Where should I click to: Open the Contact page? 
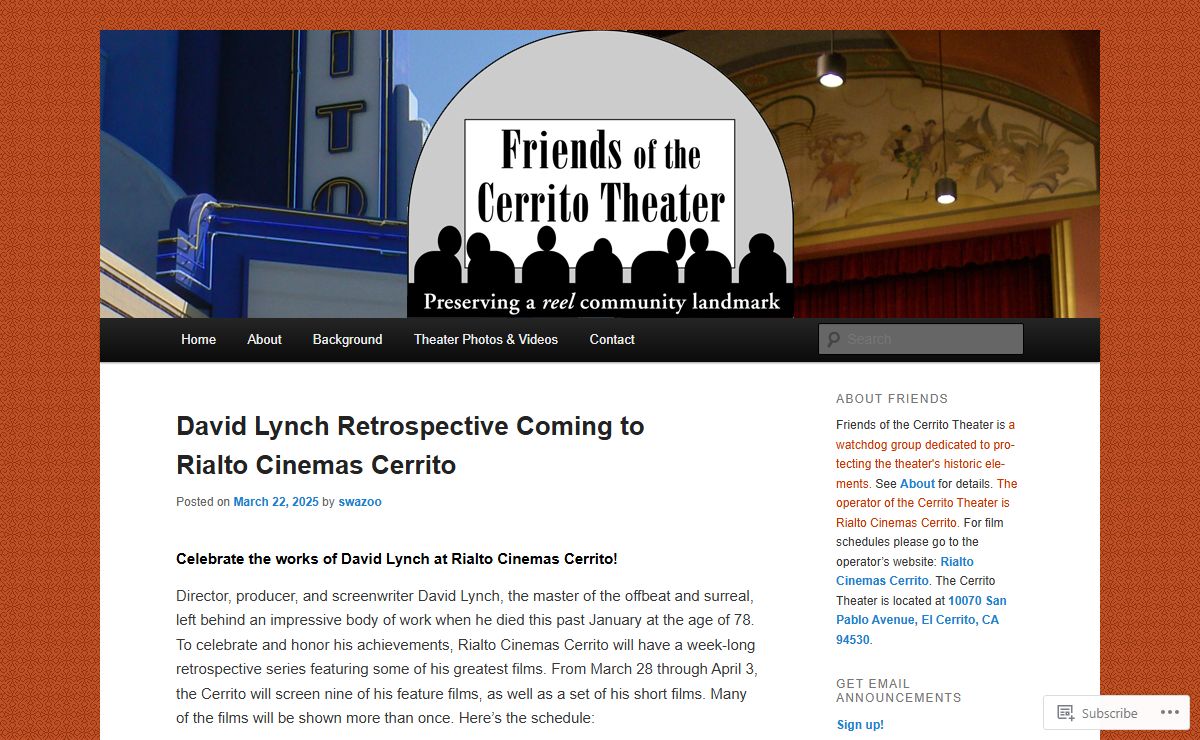pos(612,339)
